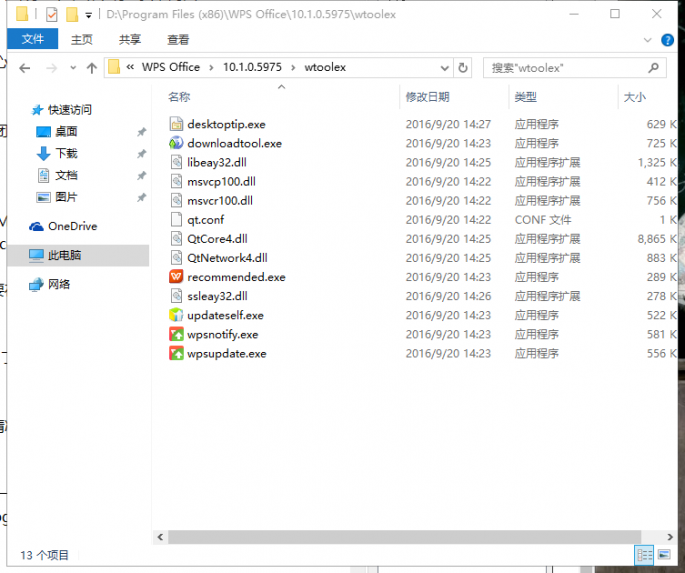Click the search magnifier icon

[654, 68]
